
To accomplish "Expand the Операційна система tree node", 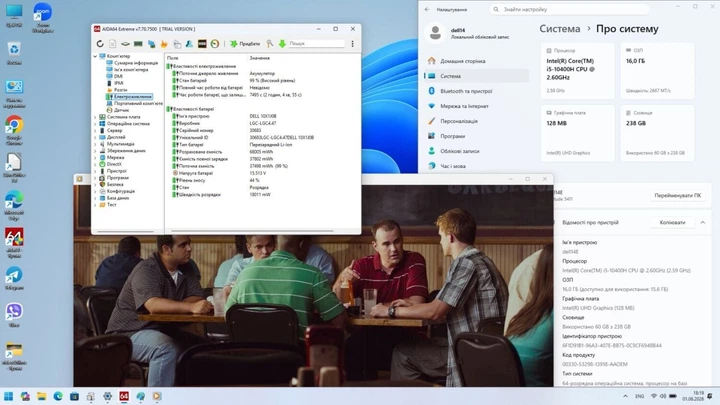I will pos(95,124).
